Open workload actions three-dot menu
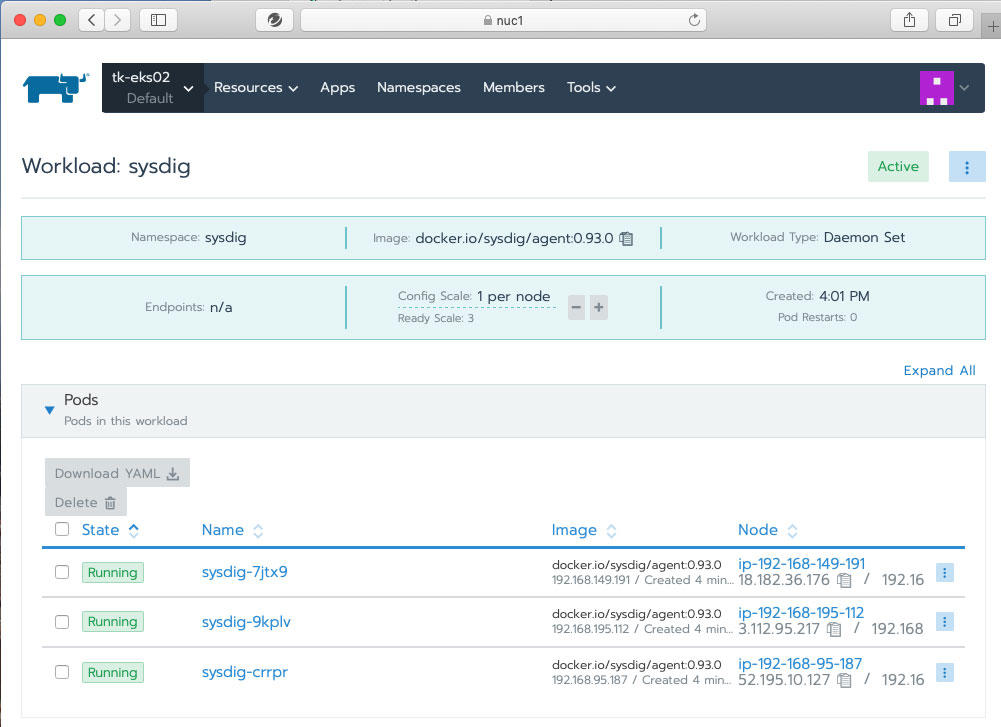Screen dimensions: 1001x727 coord(967,167)
